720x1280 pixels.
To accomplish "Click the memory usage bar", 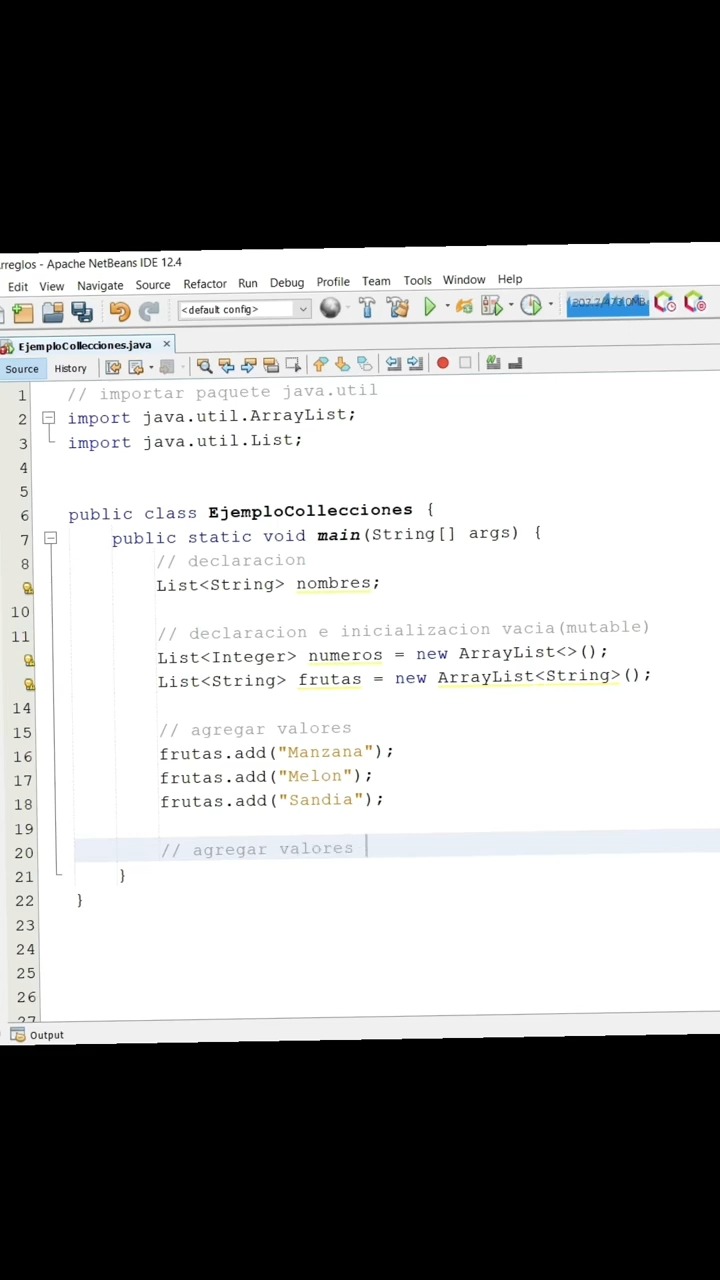I will 607,303.
